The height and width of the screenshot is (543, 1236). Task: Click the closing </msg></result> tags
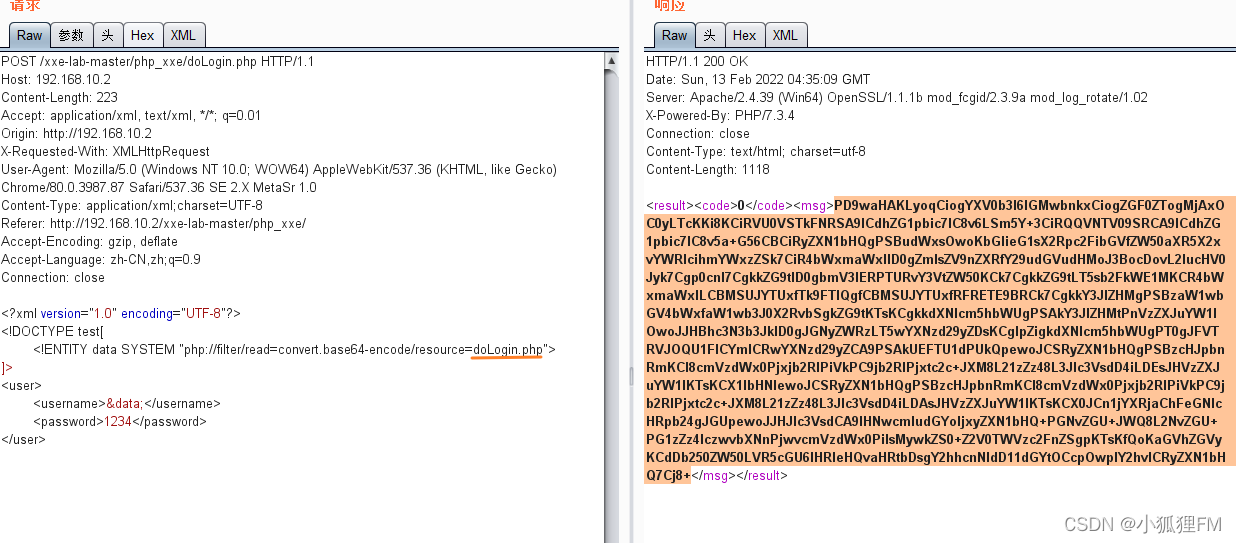[740, 476]
